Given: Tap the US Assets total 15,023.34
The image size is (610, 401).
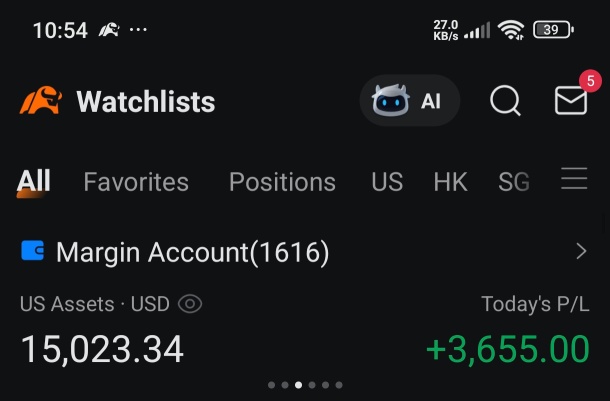Looking at the screenshot, I should [x=102, y=349].
